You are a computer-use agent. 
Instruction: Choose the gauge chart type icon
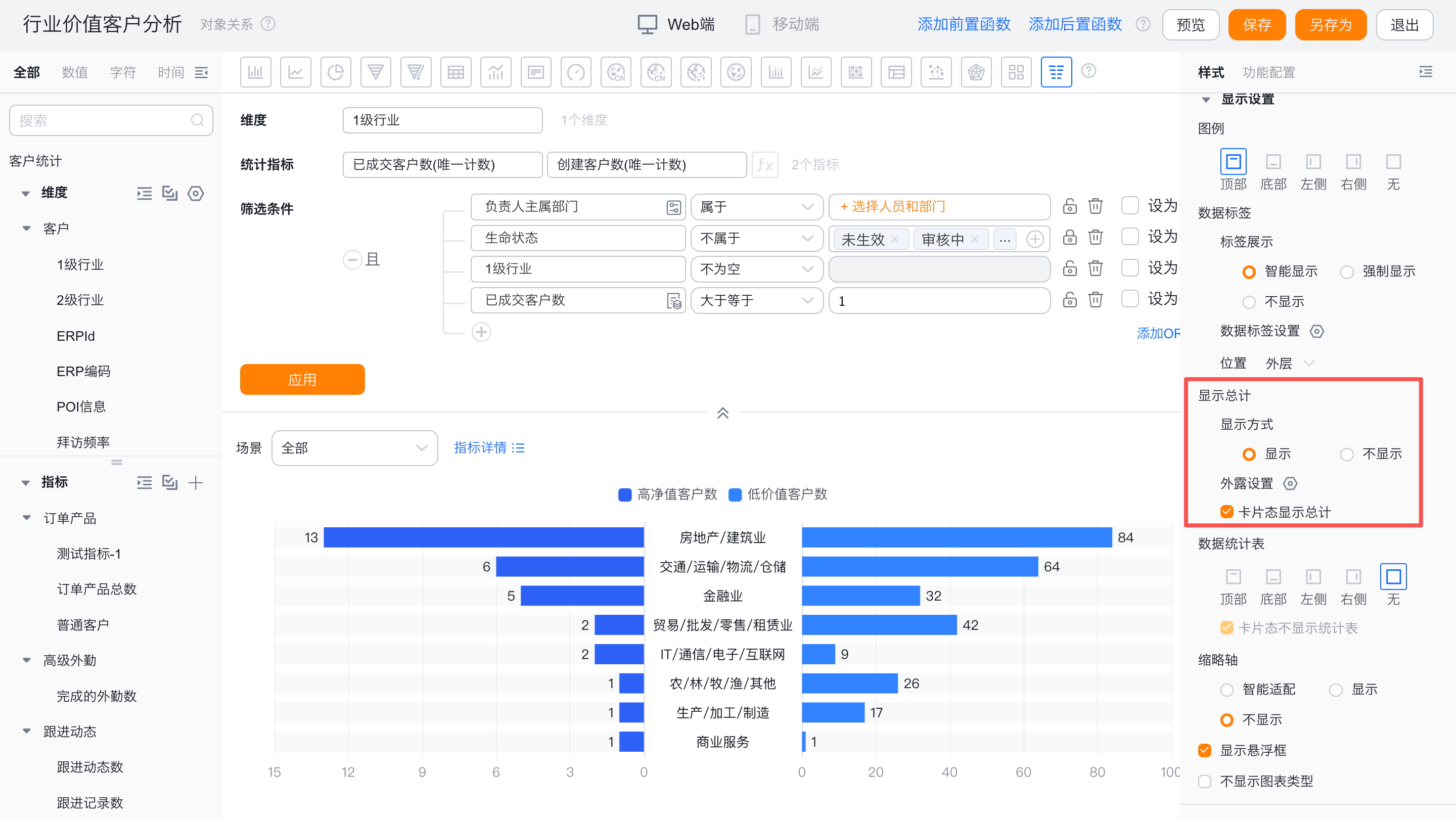point(575,72)
